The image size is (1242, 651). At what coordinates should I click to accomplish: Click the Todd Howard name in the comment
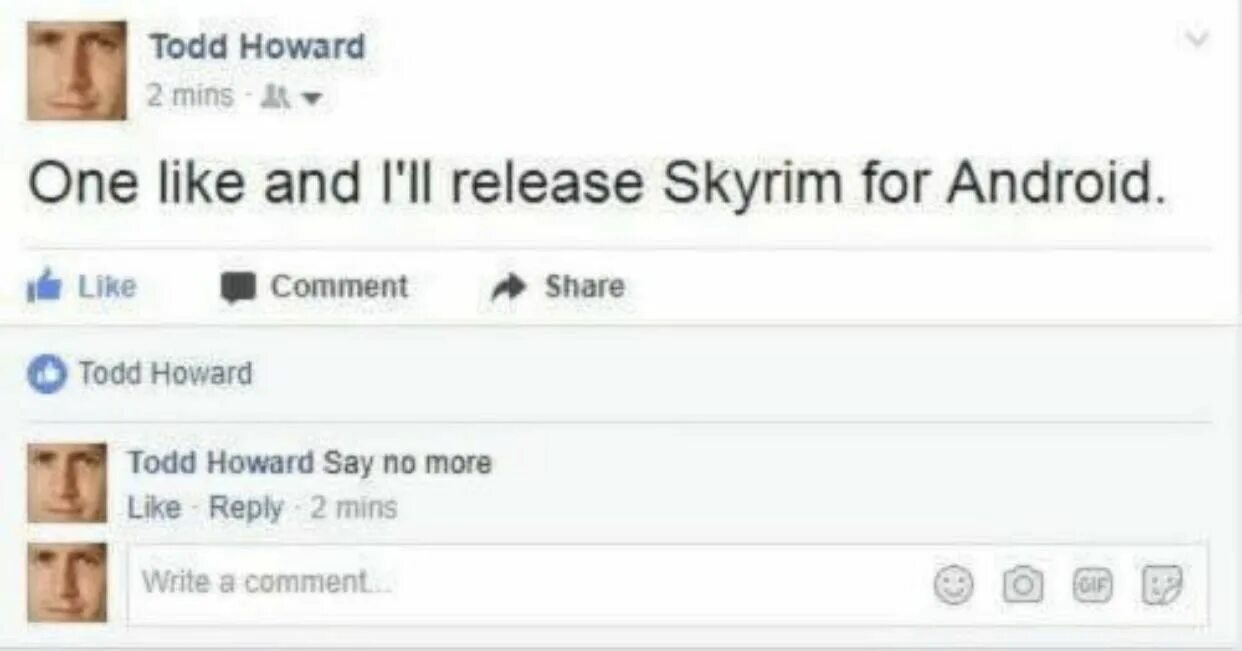pos(221,463)
